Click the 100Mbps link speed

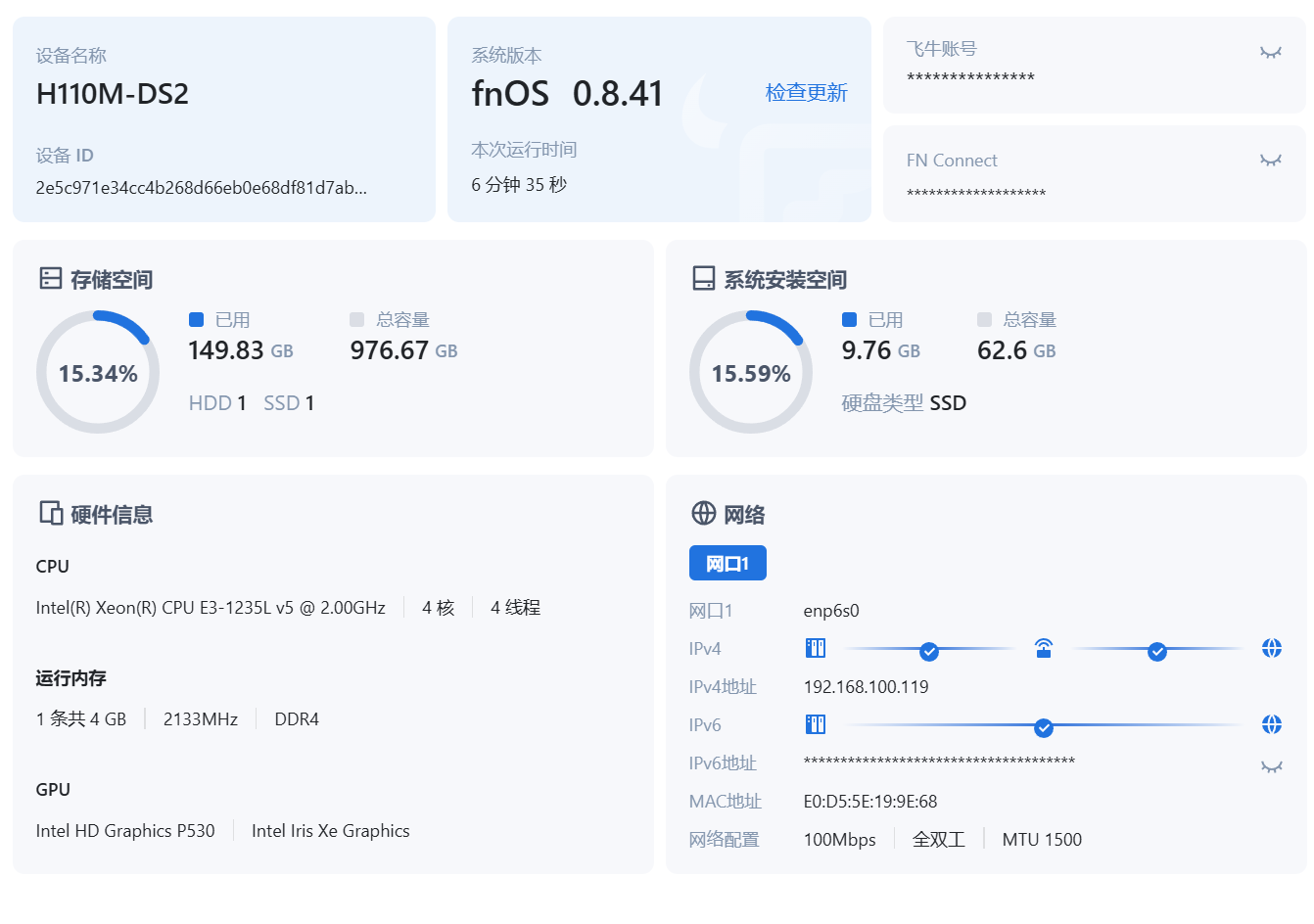pyautogui.click(x=840, y=840)
